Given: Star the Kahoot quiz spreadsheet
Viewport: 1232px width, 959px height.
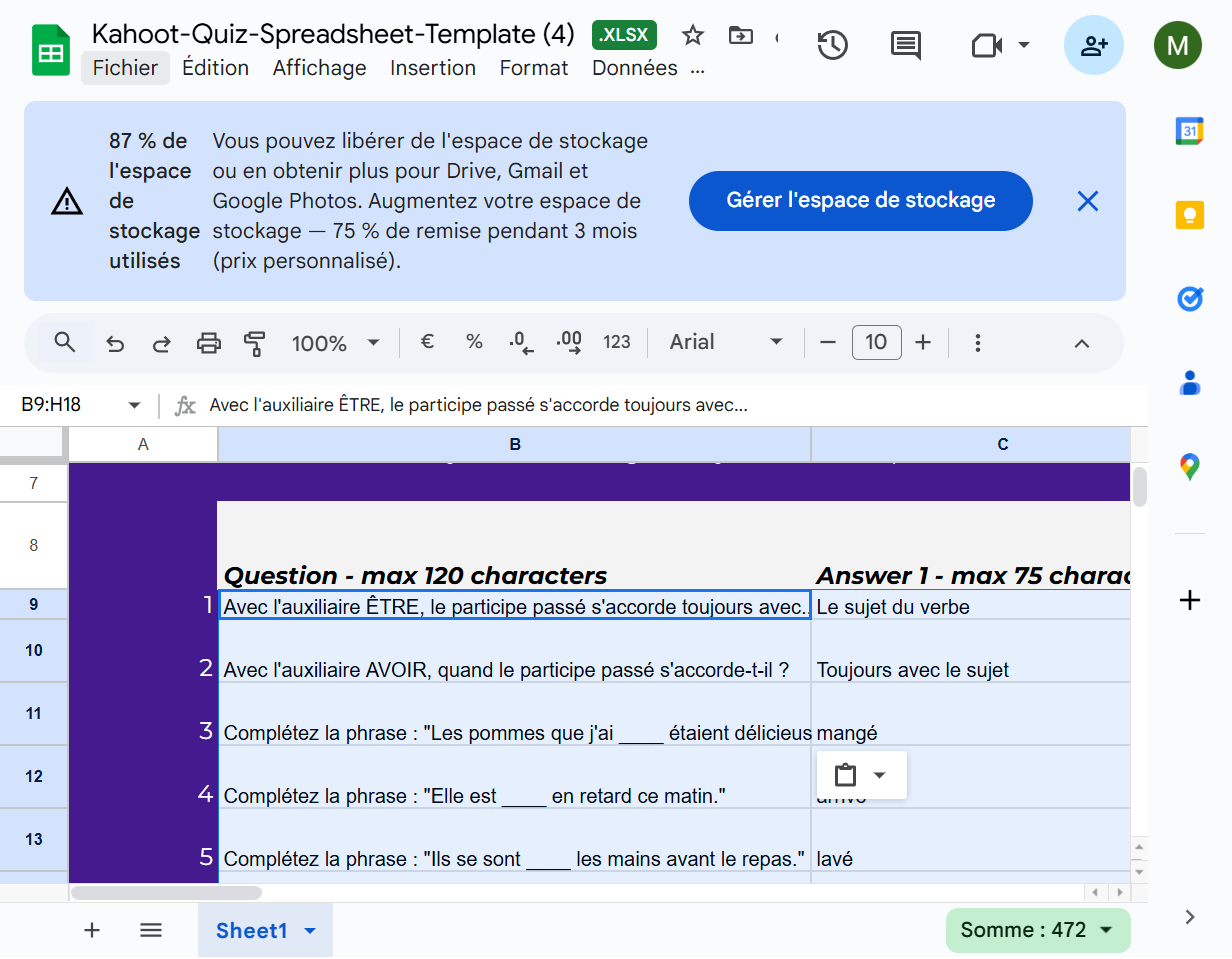Looking at the screenshot, I should (x=692, y=36).
